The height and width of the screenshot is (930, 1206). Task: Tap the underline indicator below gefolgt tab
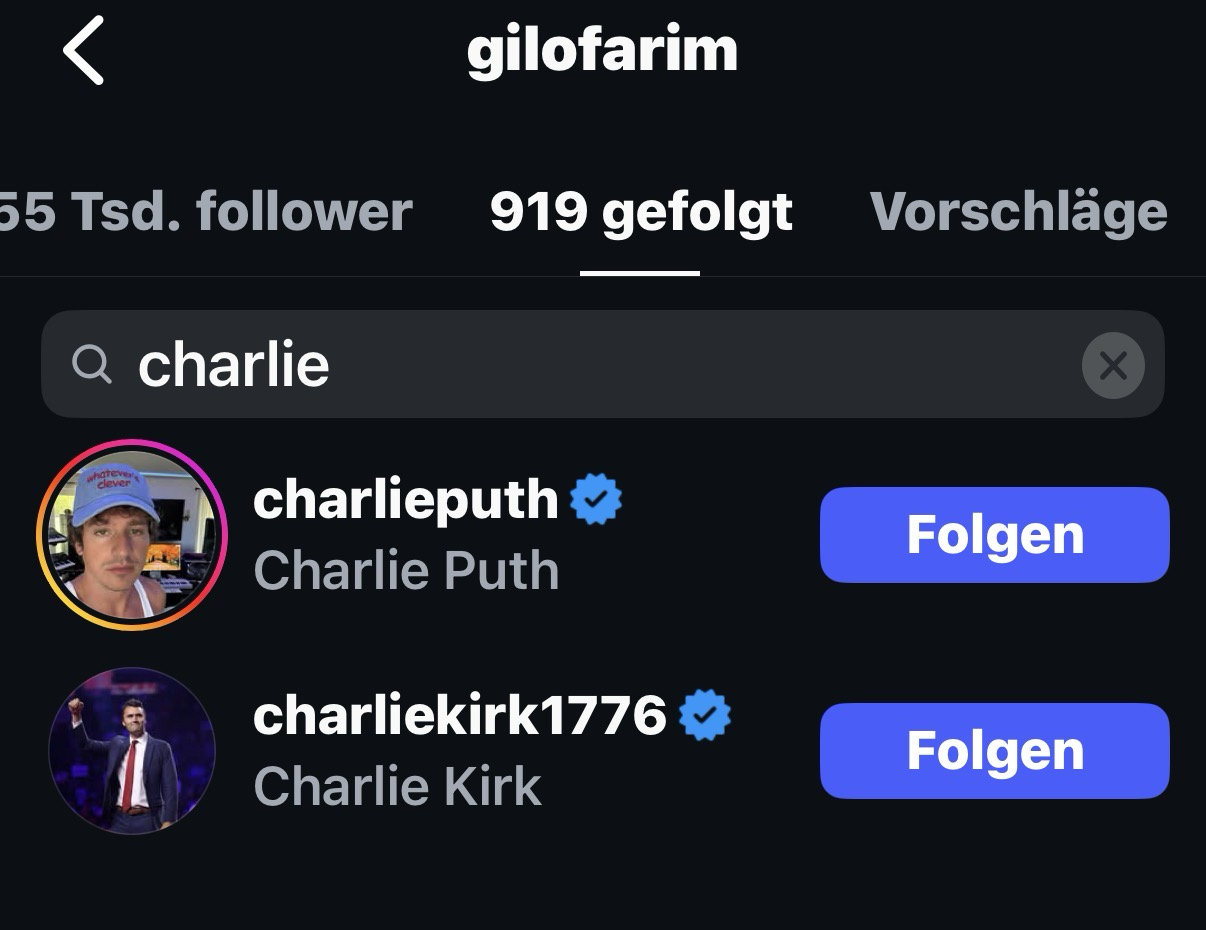click(640, 273)
